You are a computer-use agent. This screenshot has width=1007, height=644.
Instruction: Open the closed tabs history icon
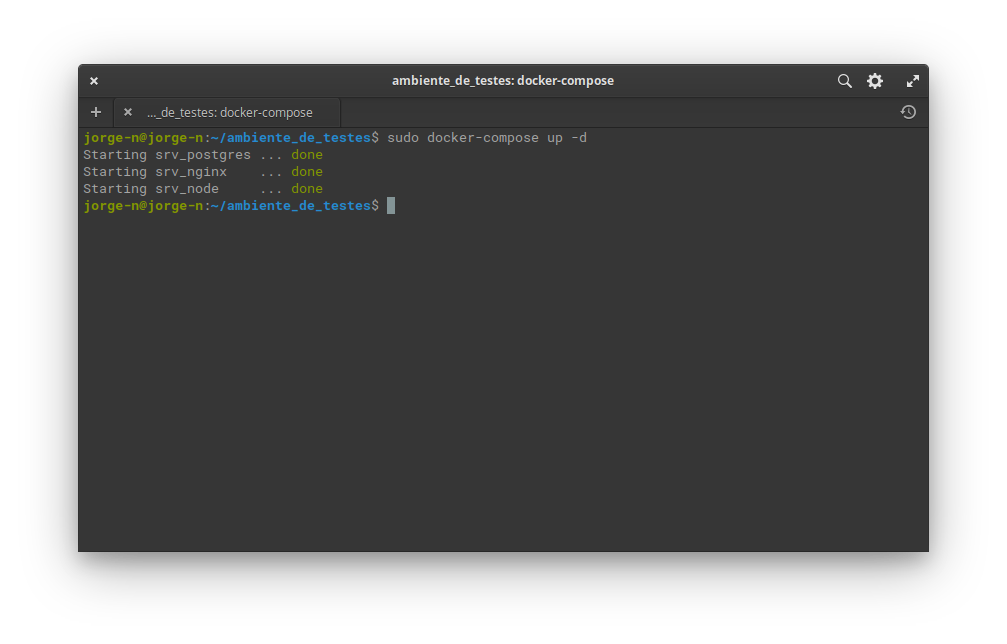tap(908, 112)
